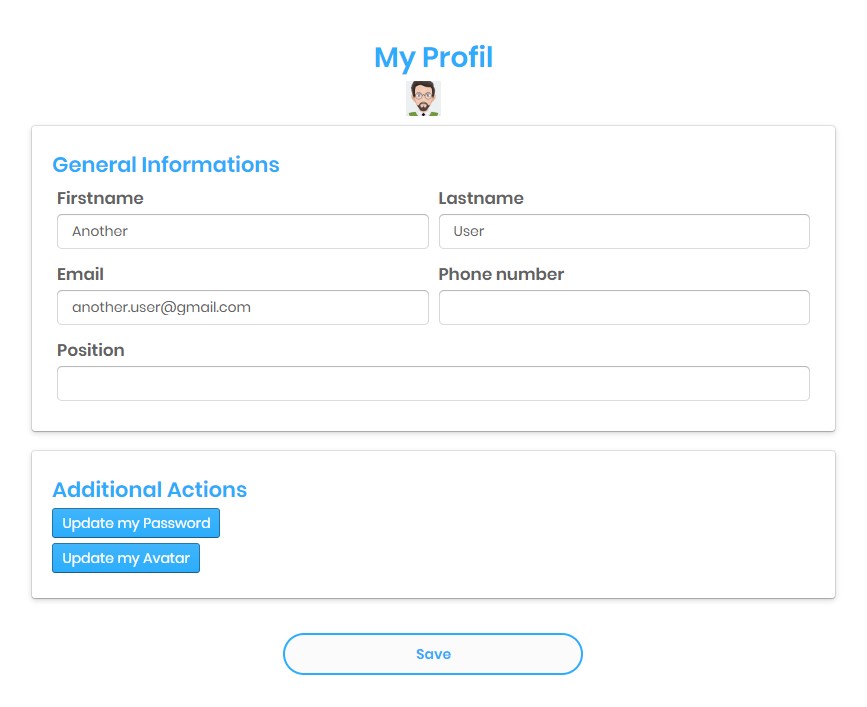Screen dimensions: 867x707
Task: Focus the Firstname input field
Action: 242,231
